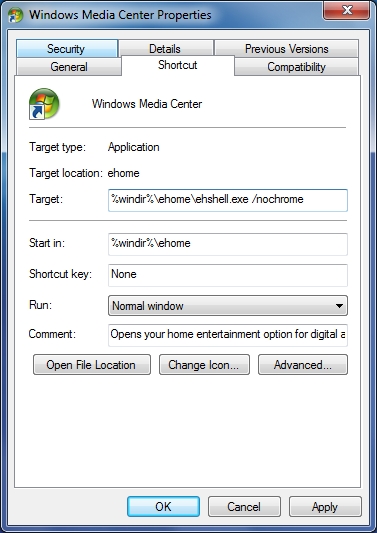Confirm with the OK button

click(164, 506)
